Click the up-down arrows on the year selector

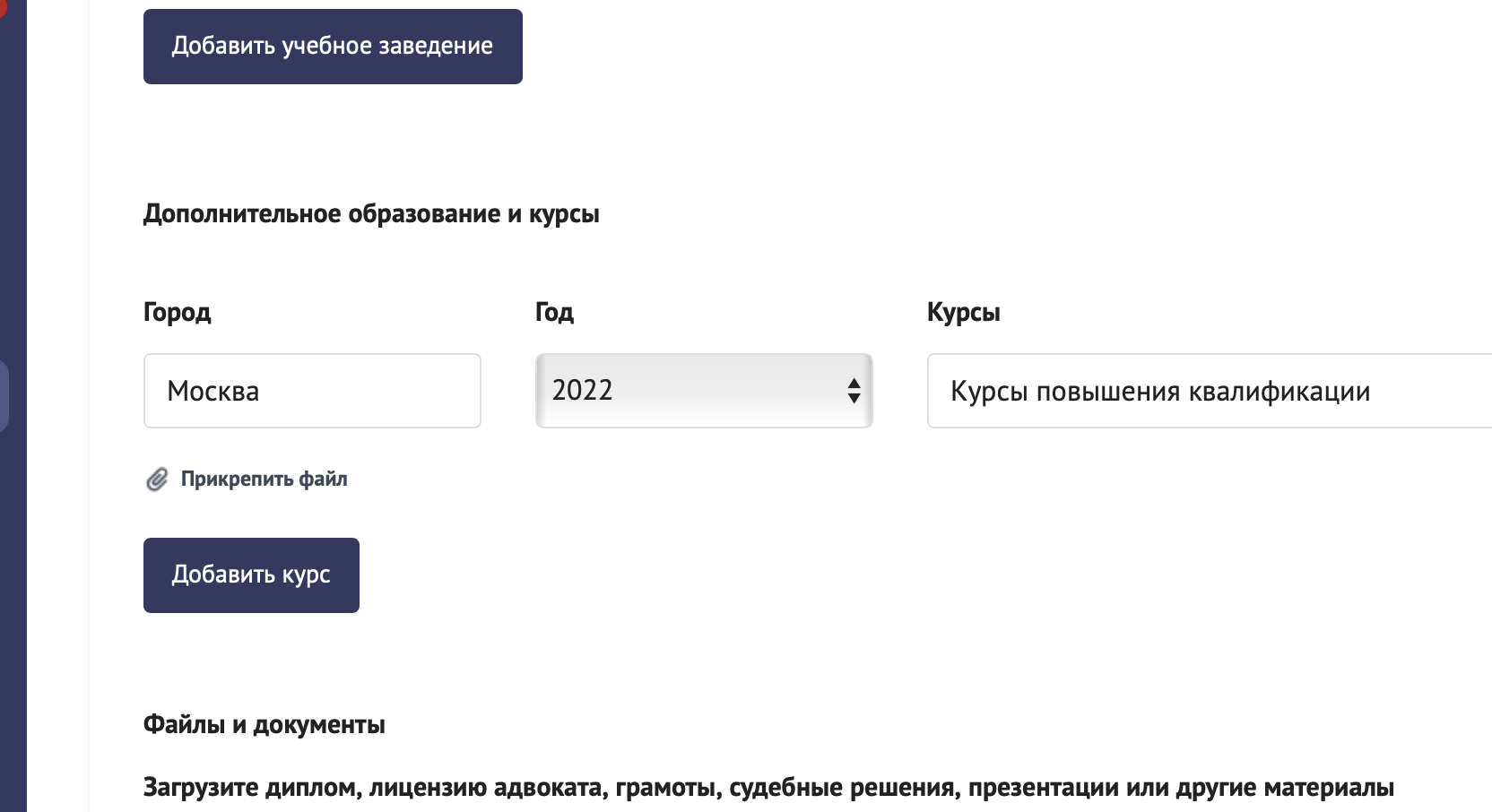tap(854, 391)
